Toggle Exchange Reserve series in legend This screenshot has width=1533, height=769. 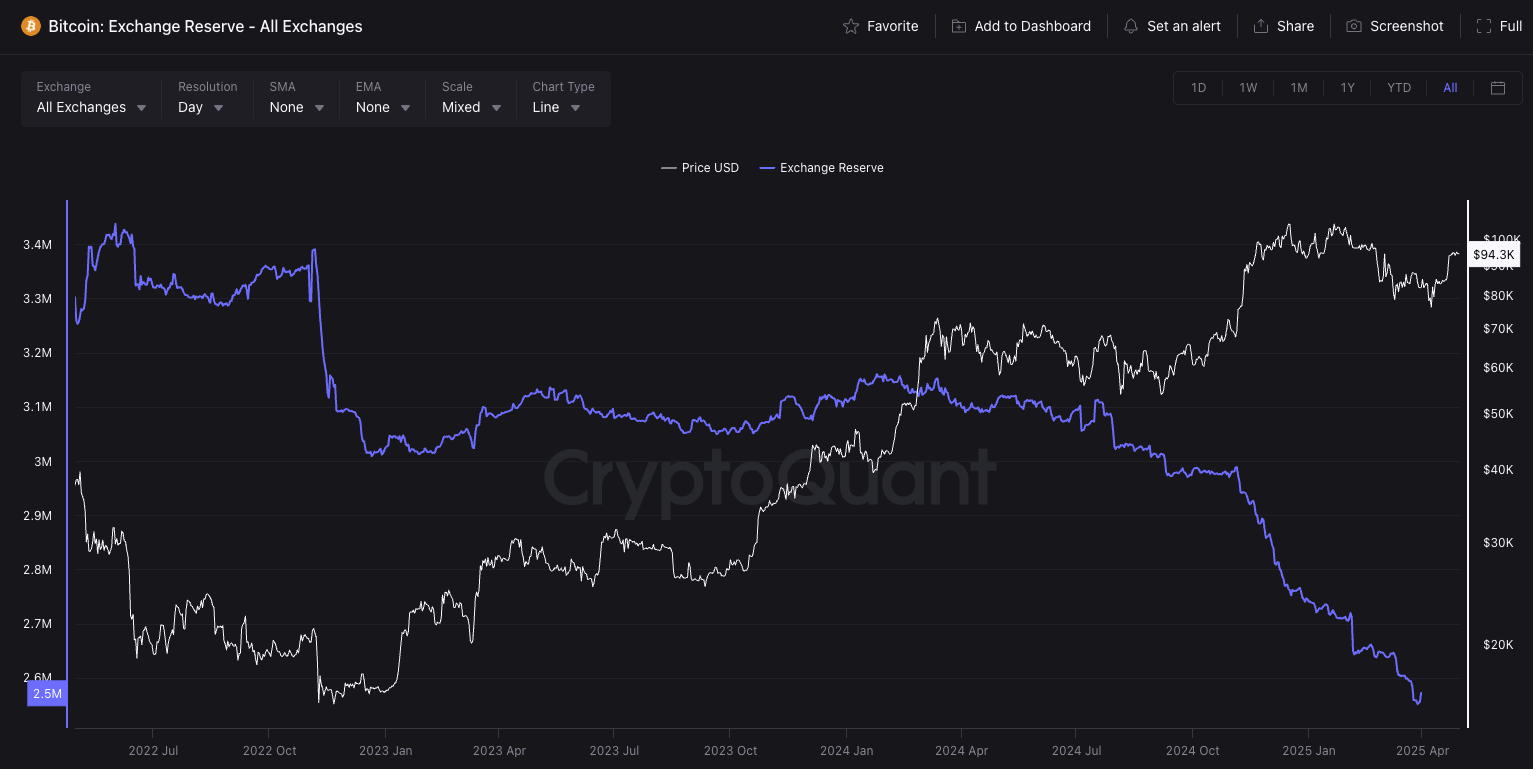click(822, 168)
